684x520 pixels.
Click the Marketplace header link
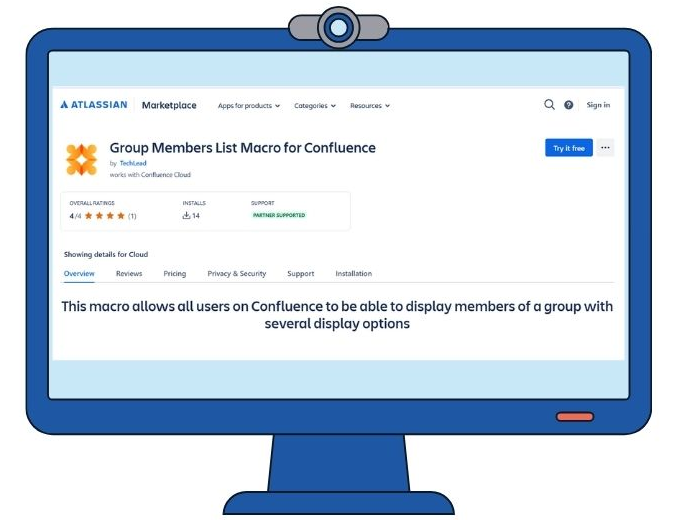coord(169,105)
